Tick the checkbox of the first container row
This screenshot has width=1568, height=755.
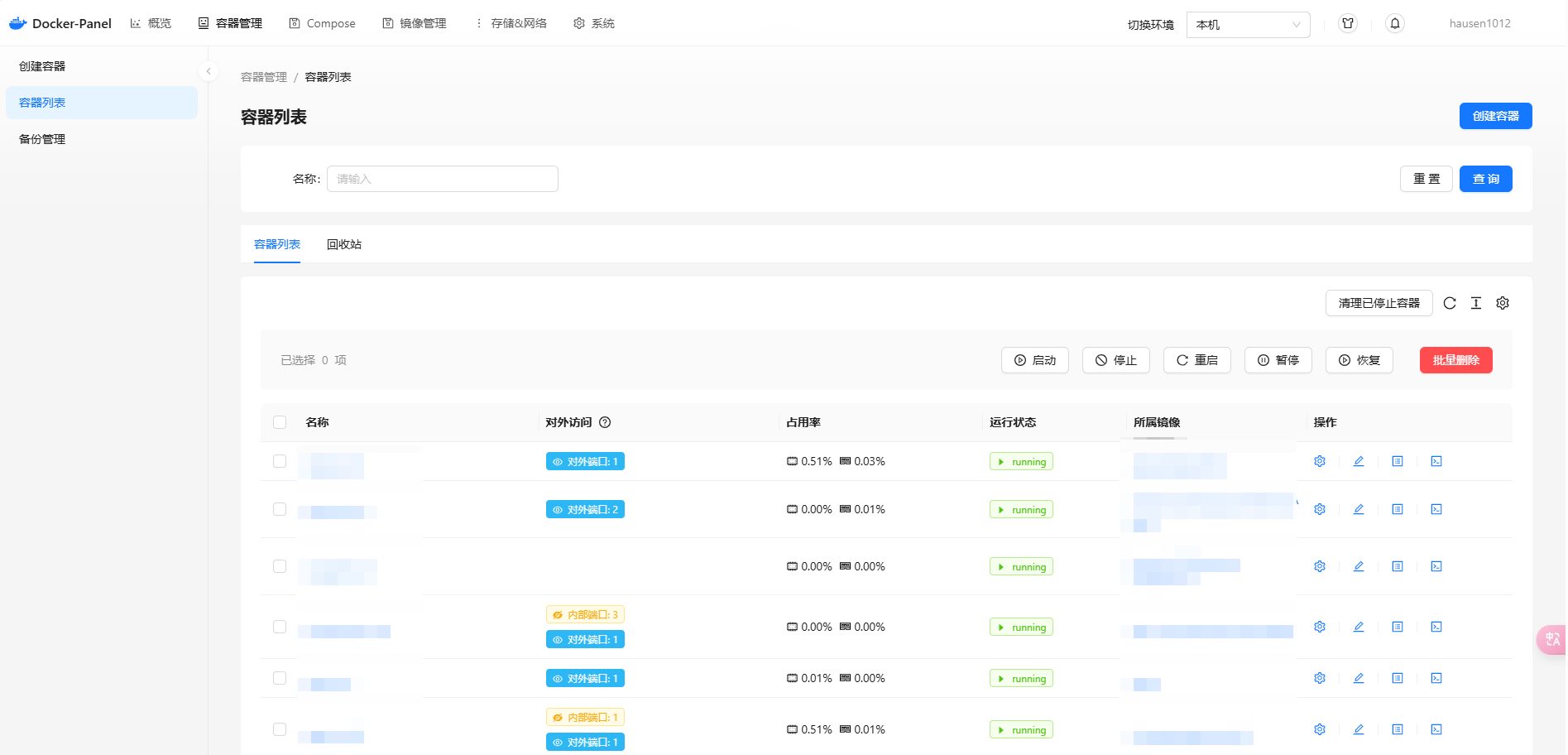click(x=280, y=461)
